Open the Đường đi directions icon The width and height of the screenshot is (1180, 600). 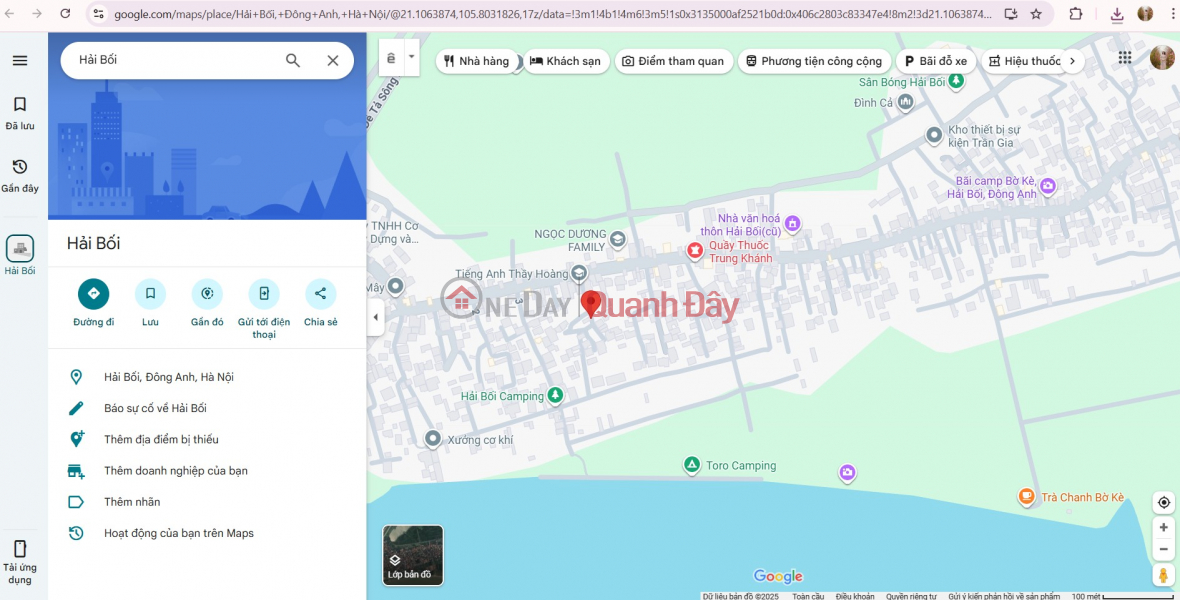click(x=93, y=294)
